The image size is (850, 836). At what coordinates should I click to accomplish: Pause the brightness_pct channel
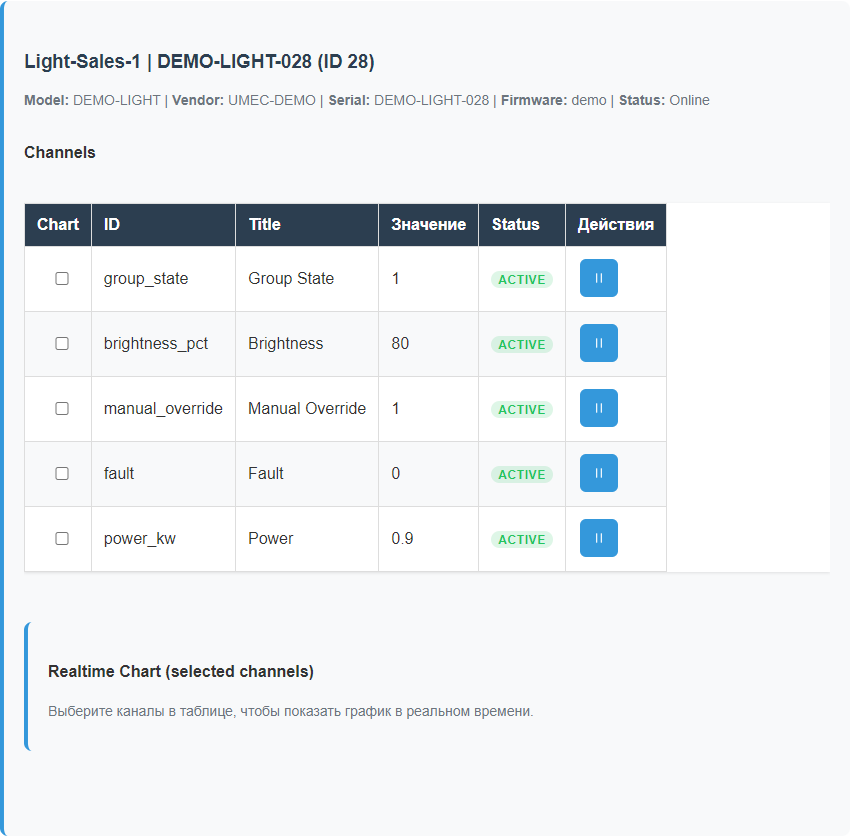point(598,343)
